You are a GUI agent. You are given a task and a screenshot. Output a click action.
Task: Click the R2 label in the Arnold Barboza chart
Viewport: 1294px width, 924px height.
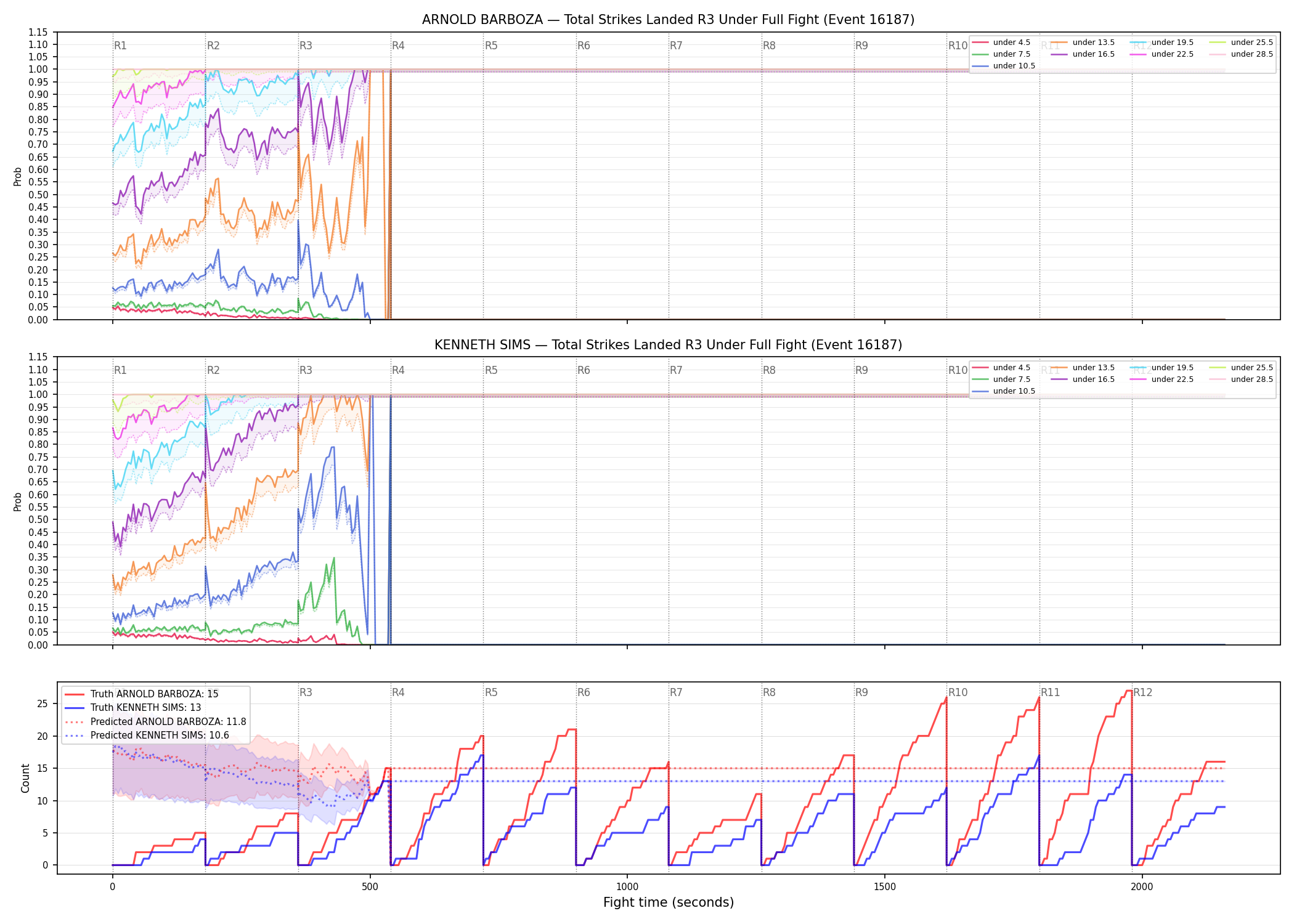(213, 46)
